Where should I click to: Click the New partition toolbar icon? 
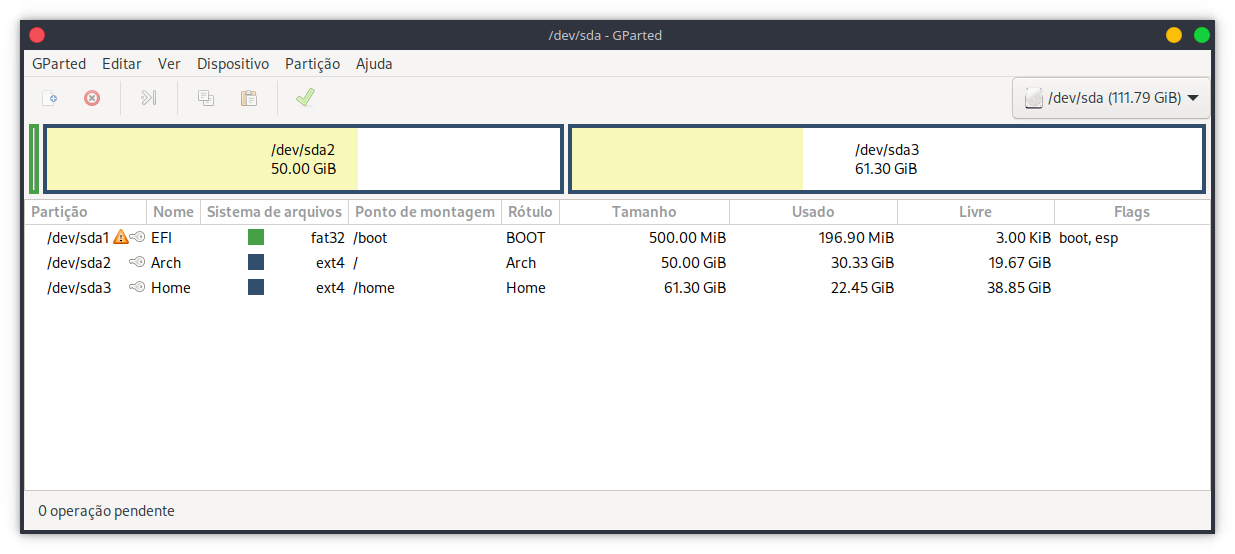coord(49,98)
